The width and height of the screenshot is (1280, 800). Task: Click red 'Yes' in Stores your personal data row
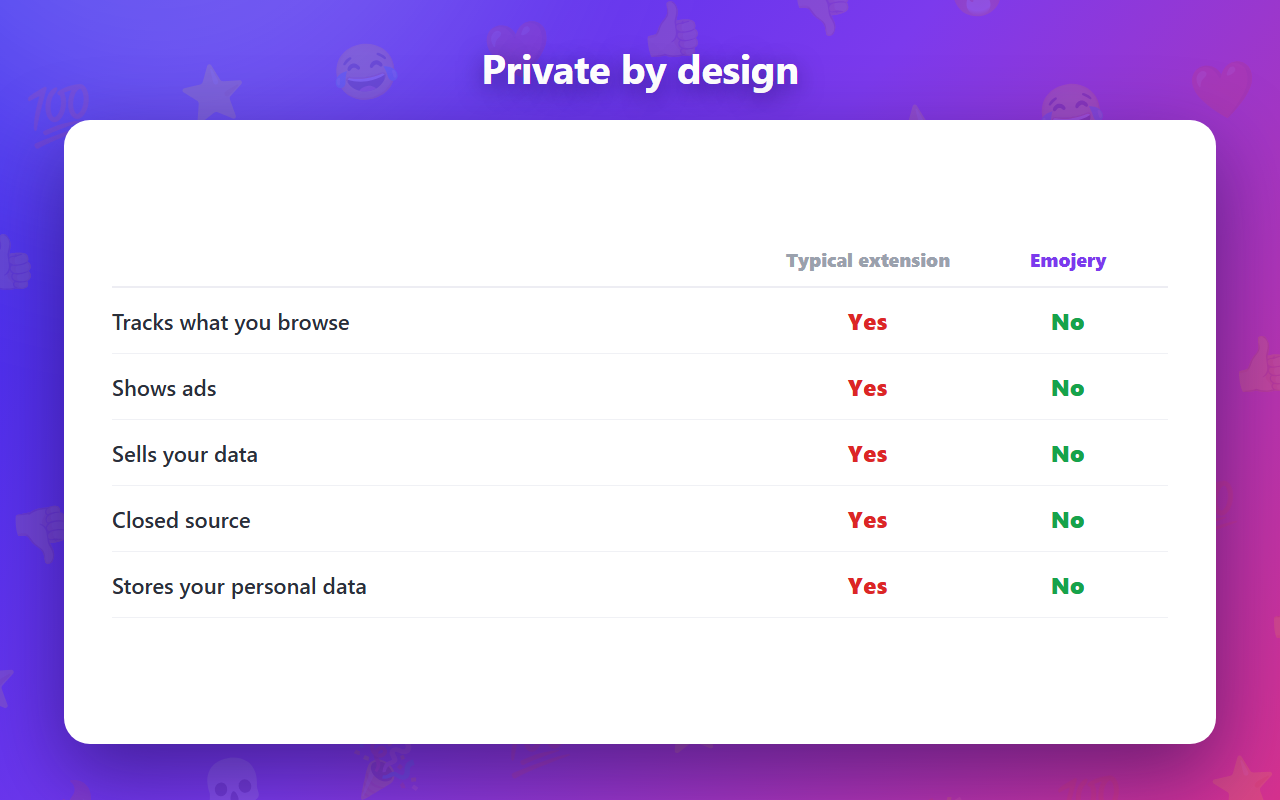pyautogui.click(x=868, y=586)
